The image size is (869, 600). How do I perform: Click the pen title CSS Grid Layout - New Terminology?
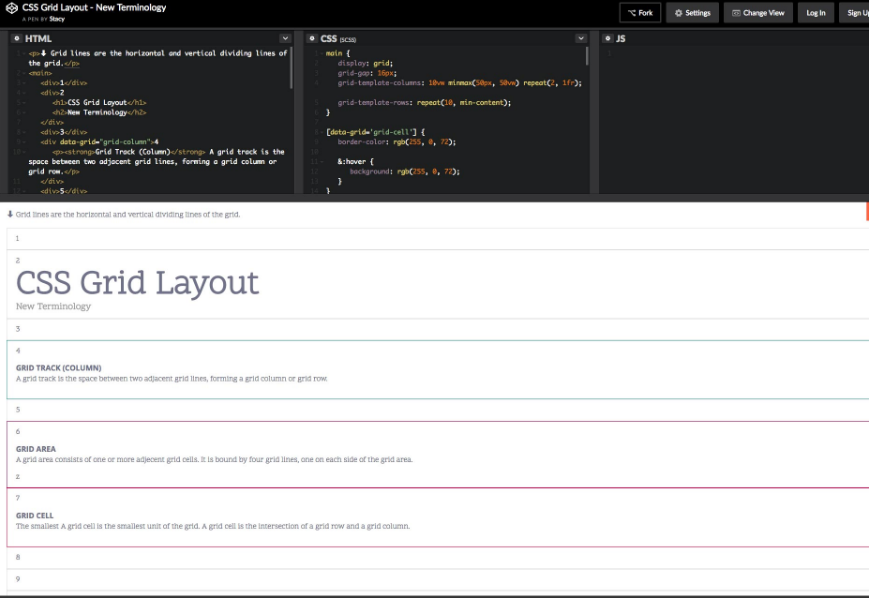94,8
